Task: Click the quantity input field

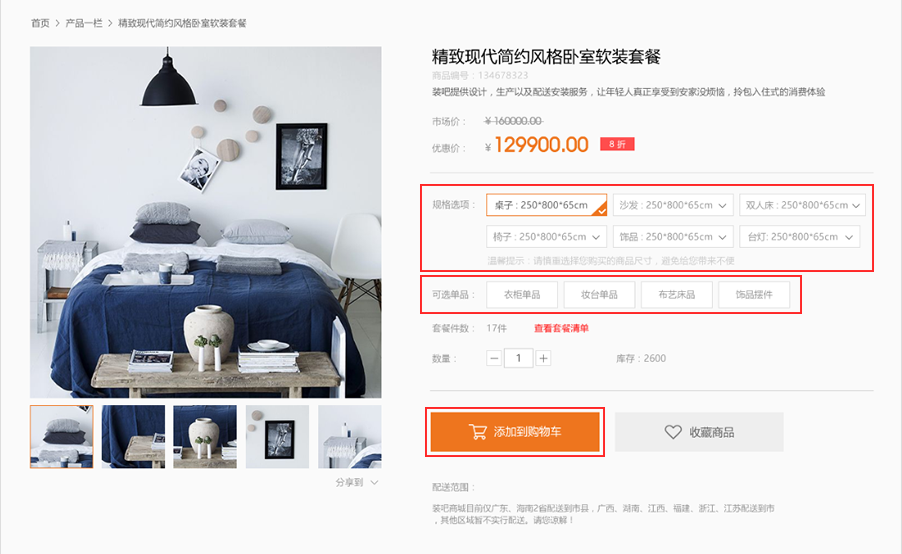Action: (518, 358)
